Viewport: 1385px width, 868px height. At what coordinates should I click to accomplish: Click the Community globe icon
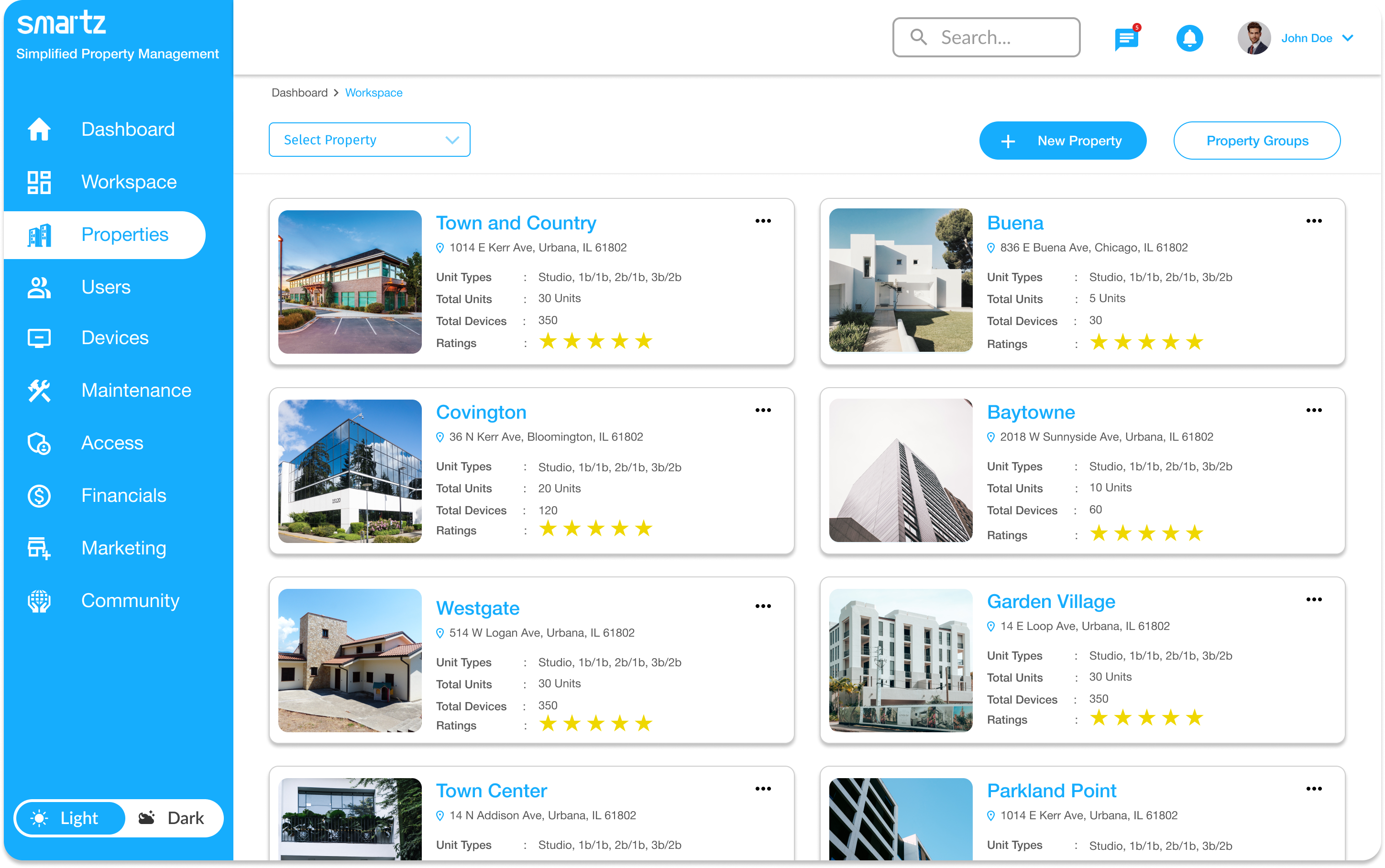pos(39,600)
